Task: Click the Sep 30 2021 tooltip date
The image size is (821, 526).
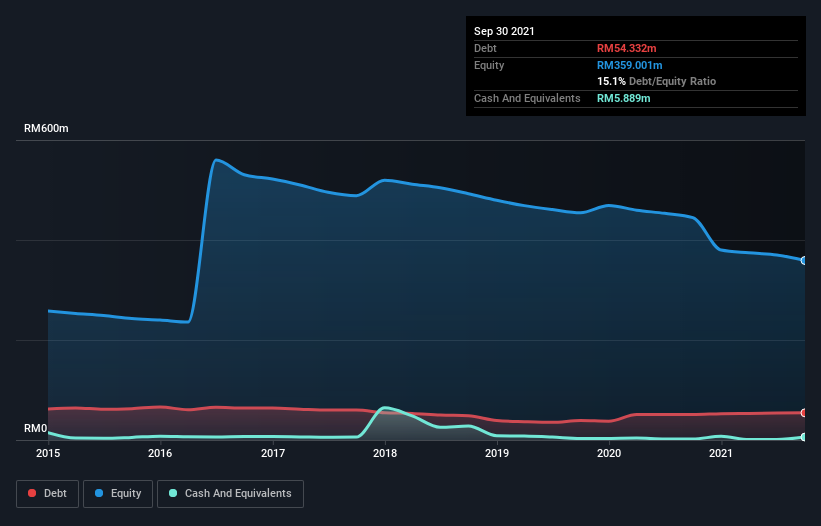Action: pos(504,31)
